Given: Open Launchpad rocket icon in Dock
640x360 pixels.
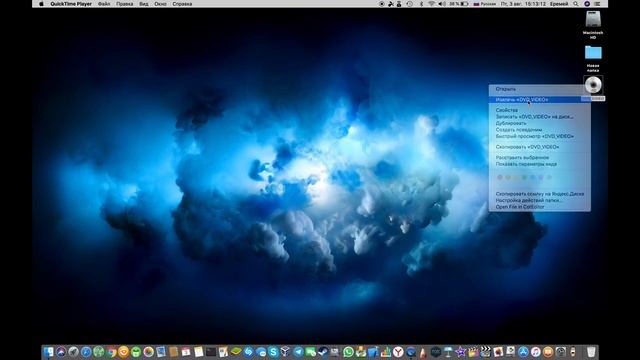Looking at the screenshot, I should coord(73,352).
